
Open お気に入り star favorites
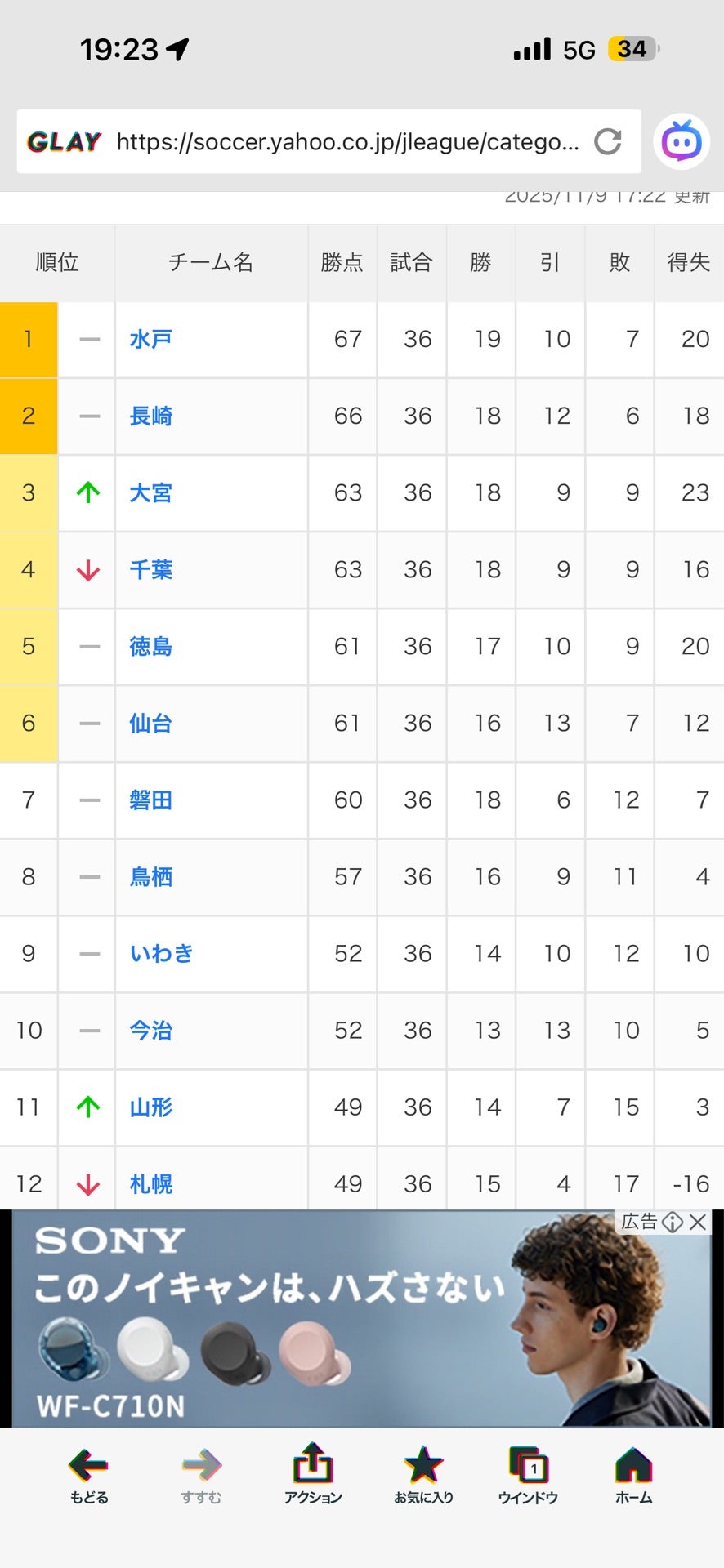[423, 1474]
